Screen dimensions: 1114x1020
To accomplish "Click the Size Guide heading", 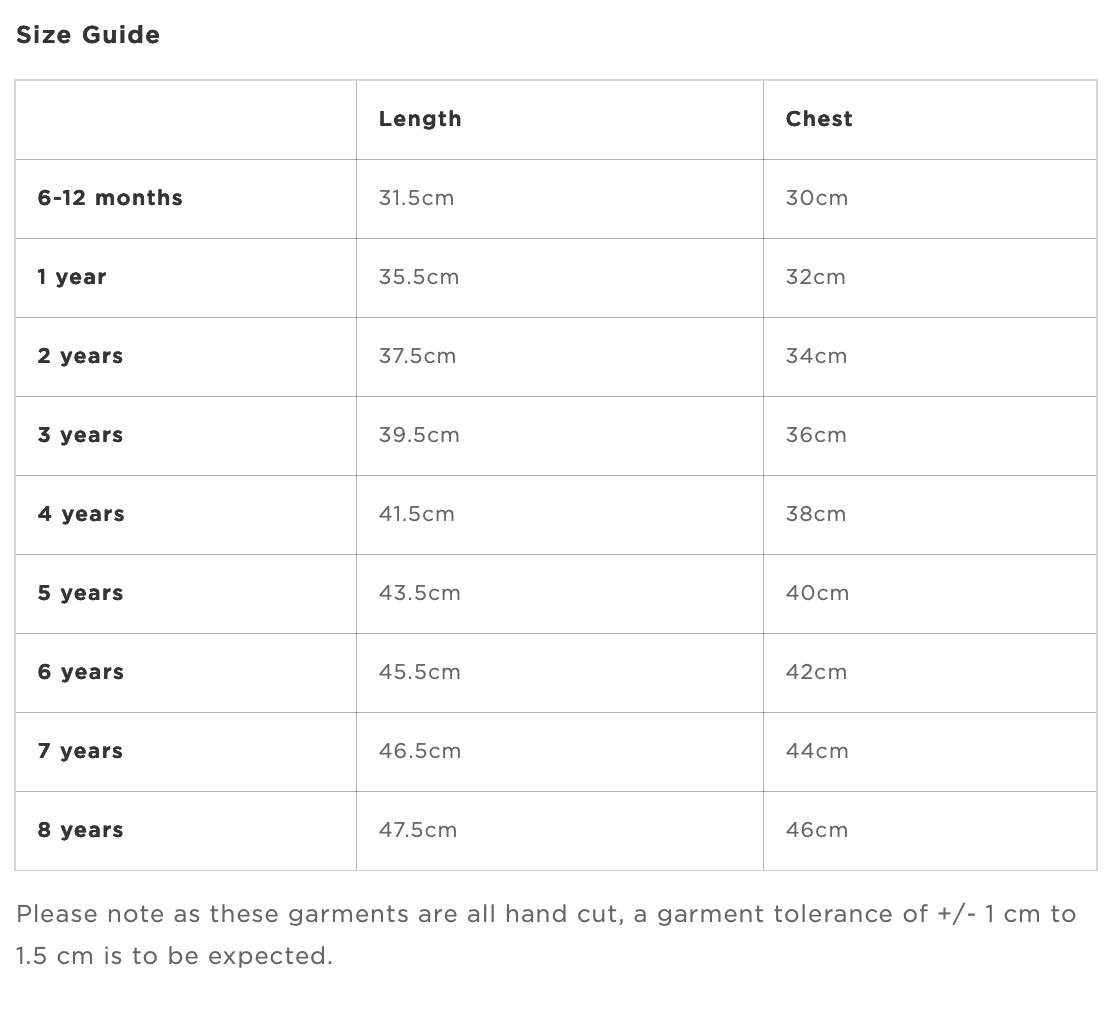I will (88, 35).
